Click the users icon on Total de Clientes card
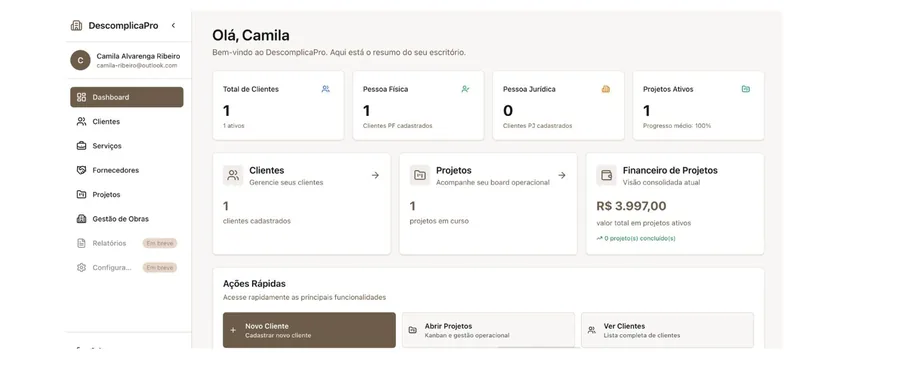The height and width of the screenshot is (367, 900). click(325, 89)
